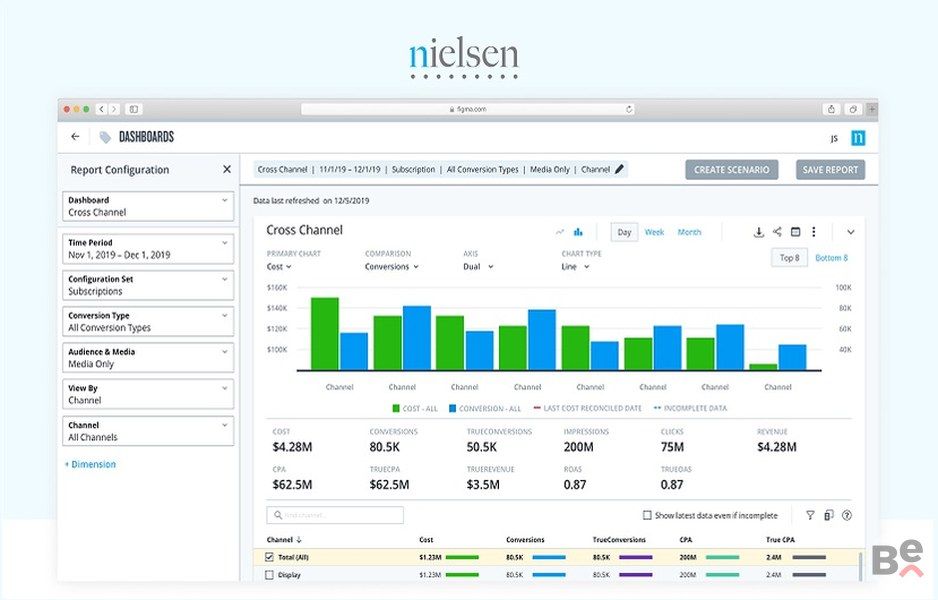Click the Cost column header
This screenshot has height=600, width=938.
(x=426, y=540)
